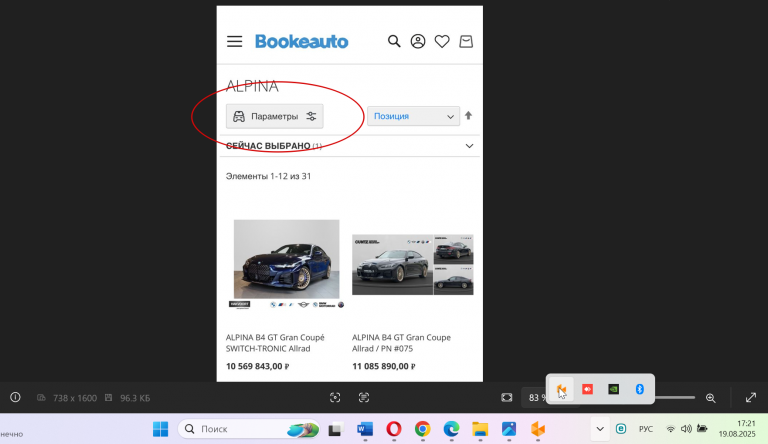Switch the РУС input language
The height and width of the screenshot is (444, 768).
point(646,429)
